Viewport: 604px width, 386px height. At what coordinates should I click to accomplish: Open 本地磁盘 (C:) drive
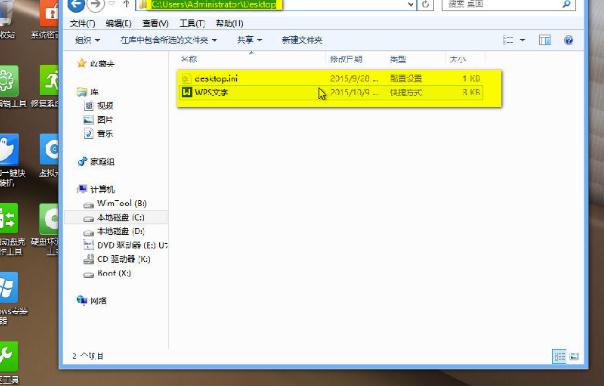point(121,217)
